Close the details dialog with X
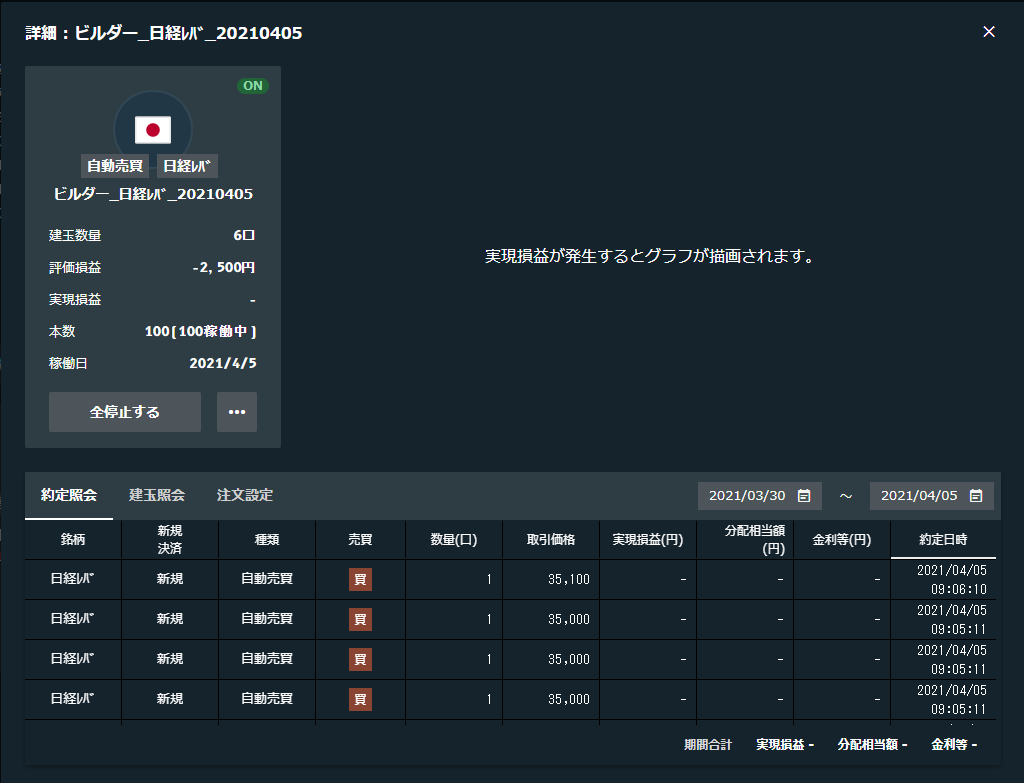 coord(989,32)
